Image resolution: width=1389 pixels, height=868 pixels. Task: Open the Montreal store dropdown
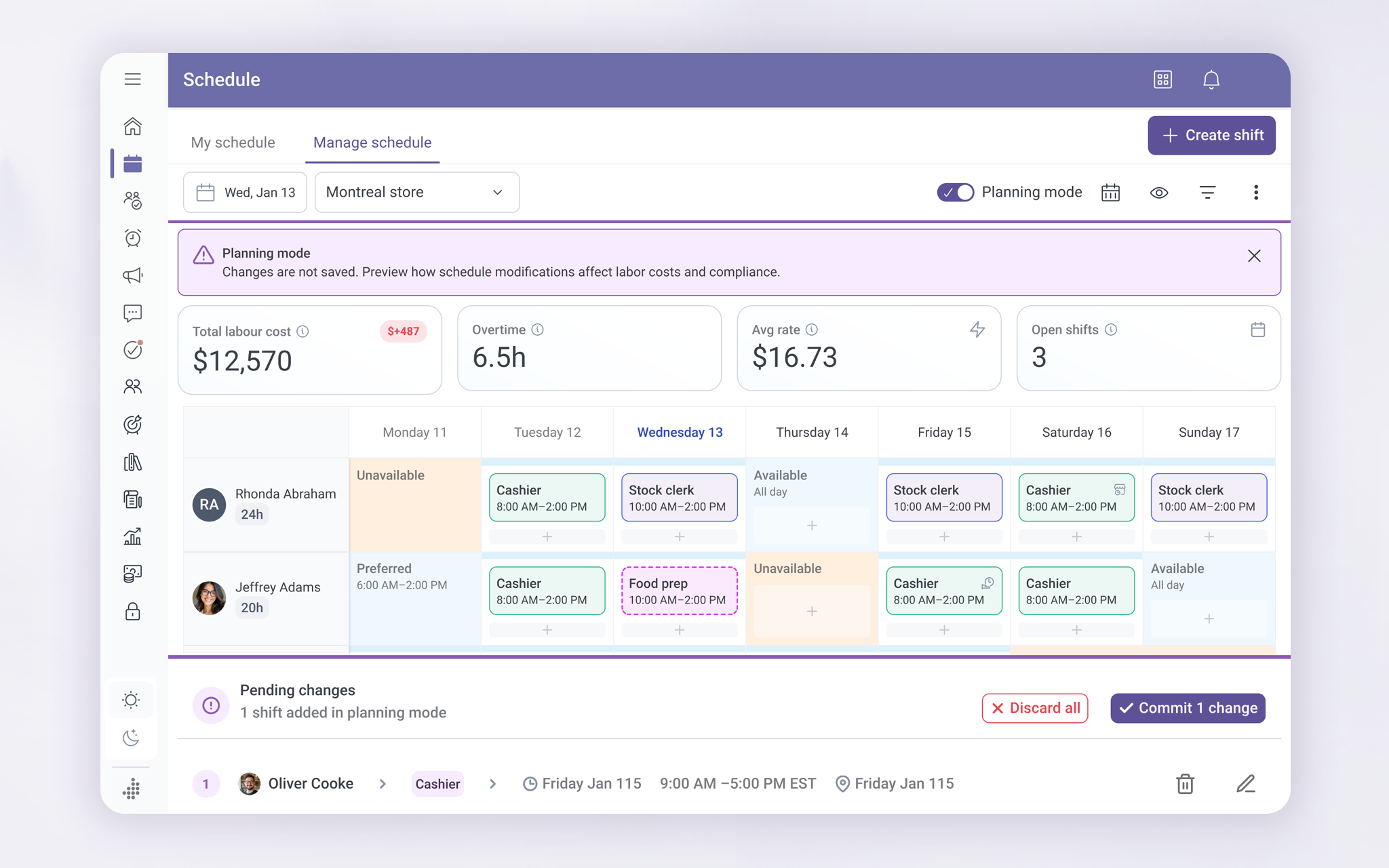point(416,193)
